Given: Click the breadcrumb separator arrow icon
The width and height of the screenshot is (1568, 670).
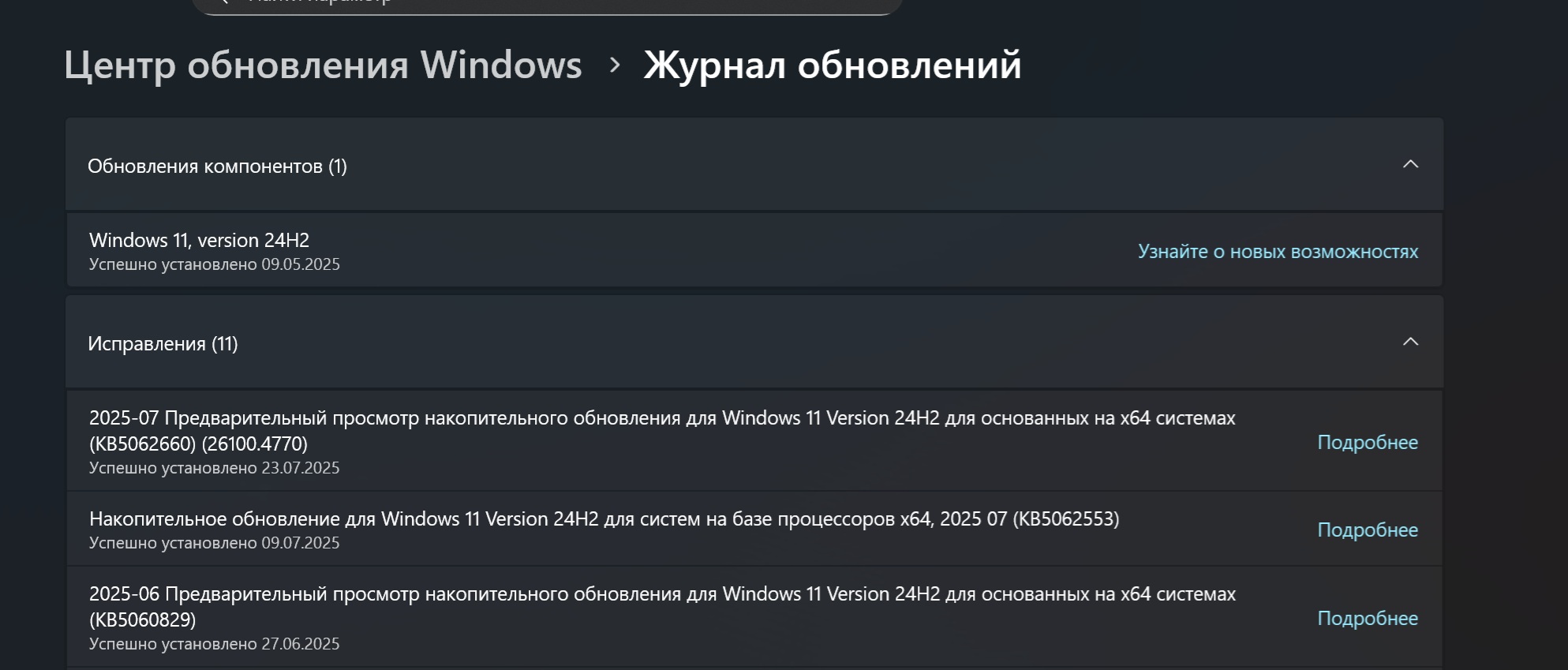Looking at the screenshot, I should pos(615,65).
